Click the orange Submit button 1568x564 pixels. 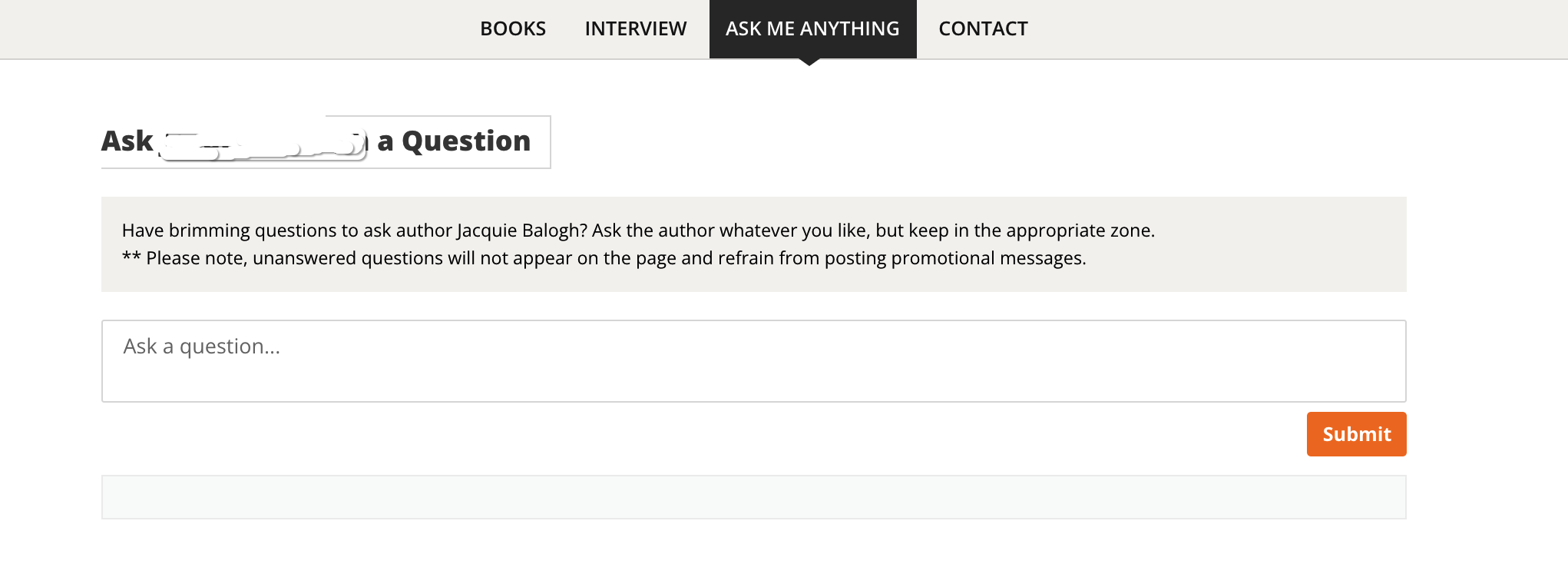[1356, 434]
